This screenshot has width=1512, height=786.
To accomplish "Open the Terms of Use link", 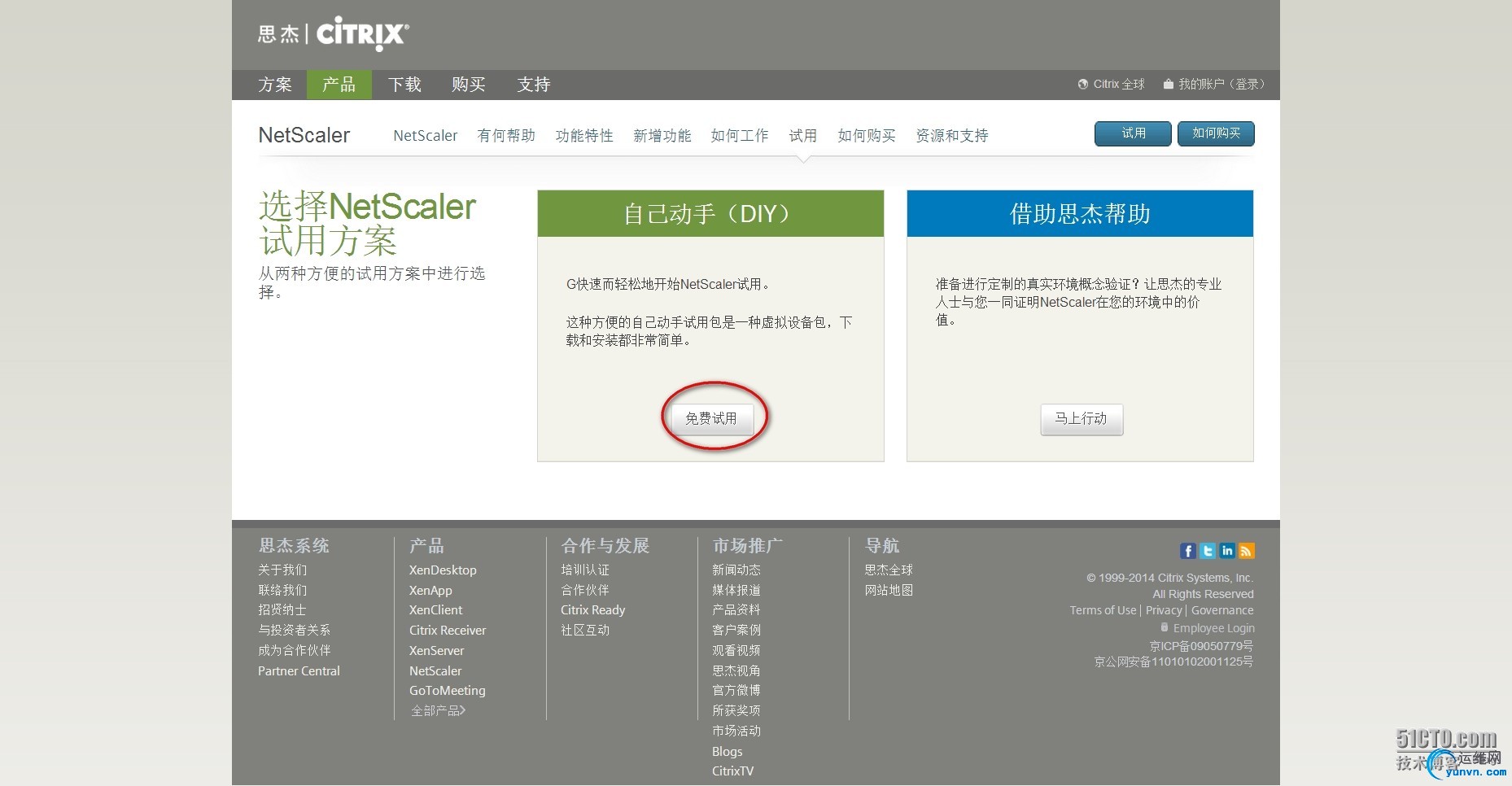I will coord(1103,610).
